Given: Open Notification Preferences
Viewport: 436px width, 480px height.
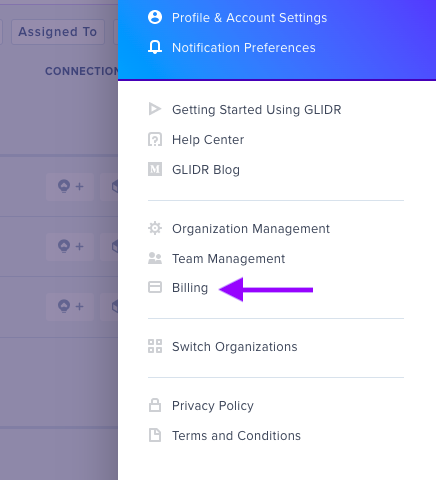Looking at the screenshot, I should 244,47.
